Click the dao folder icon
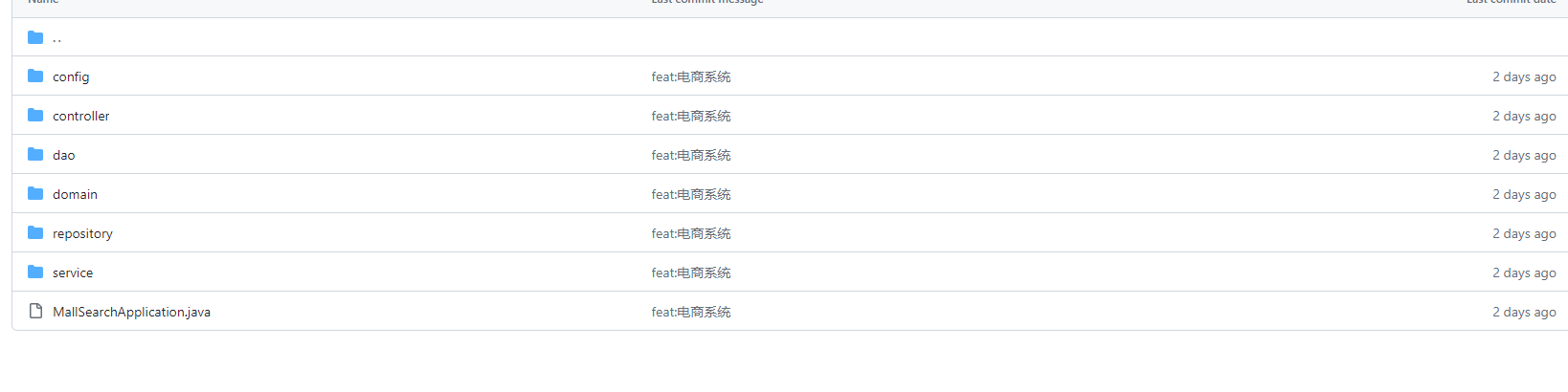 pos(35,154)
